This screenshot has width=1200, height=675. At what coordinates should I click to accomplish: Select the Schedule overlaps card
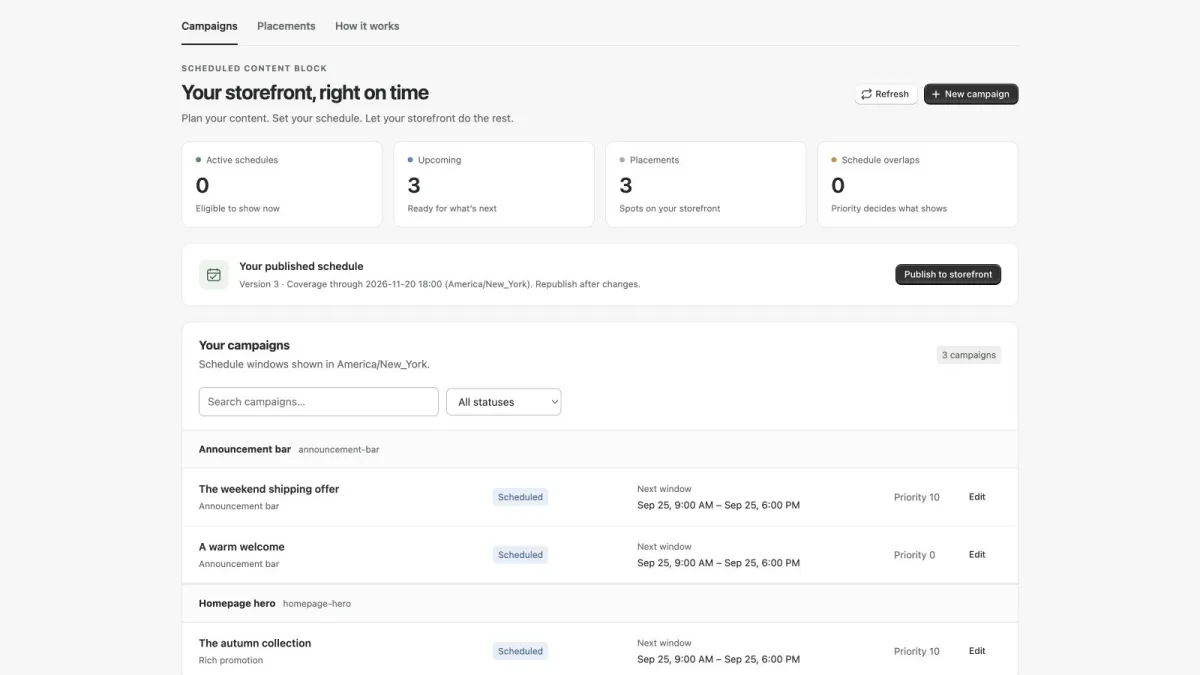(x=918, y=184)
